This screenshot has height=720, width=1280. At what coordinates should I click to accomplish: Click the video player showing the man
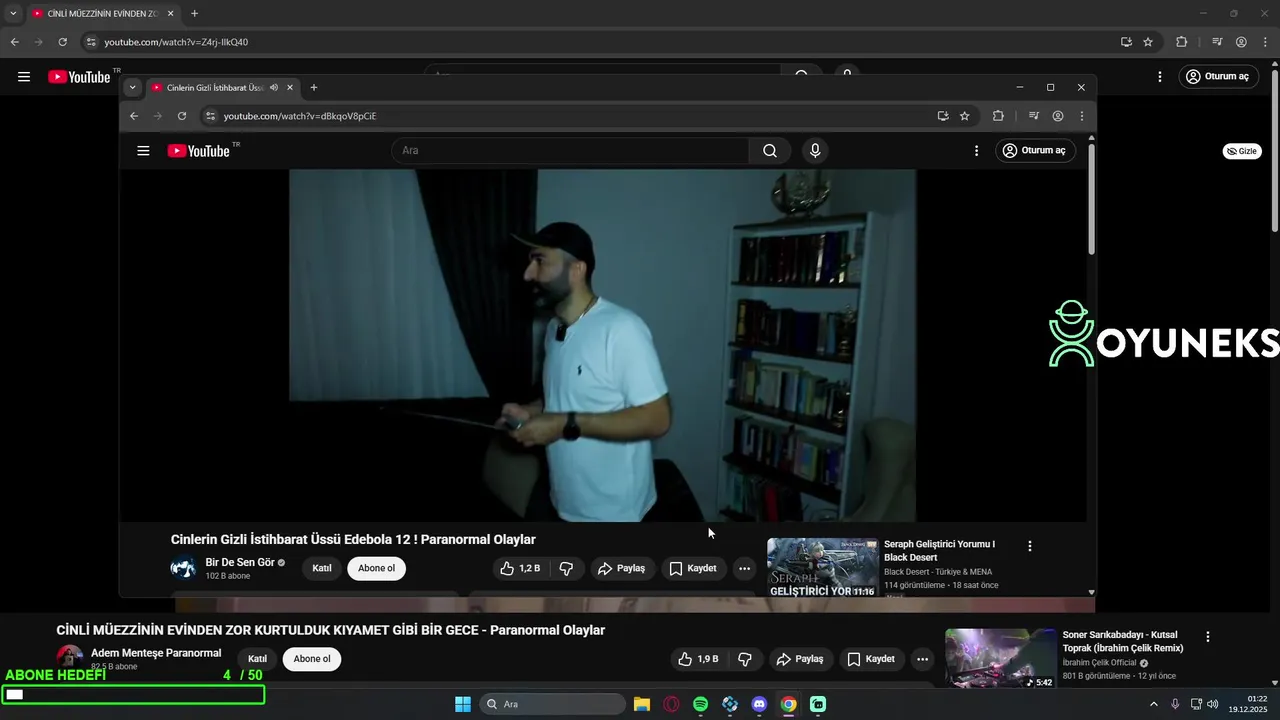click(602, 345)
